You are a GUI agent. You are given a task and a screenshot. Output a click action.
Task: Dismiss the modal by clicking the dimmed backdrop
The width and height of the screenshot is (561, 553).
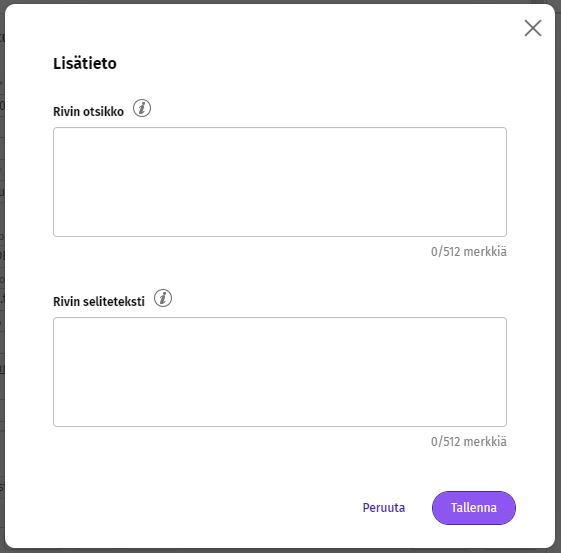tap(2, 275)
